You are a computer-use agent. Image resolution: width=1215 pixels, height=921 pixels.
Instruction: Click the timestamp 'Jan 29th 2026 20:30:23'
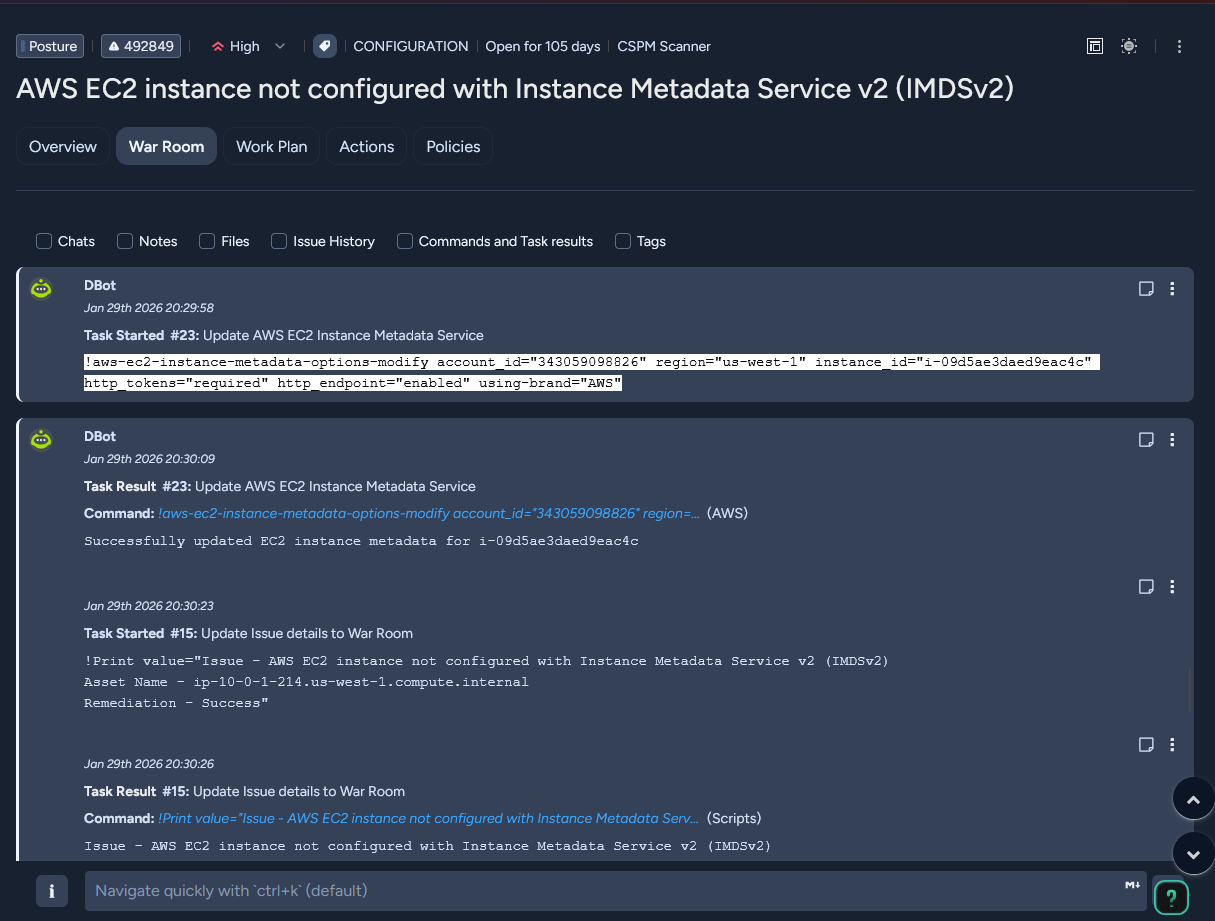coord(149,606)
